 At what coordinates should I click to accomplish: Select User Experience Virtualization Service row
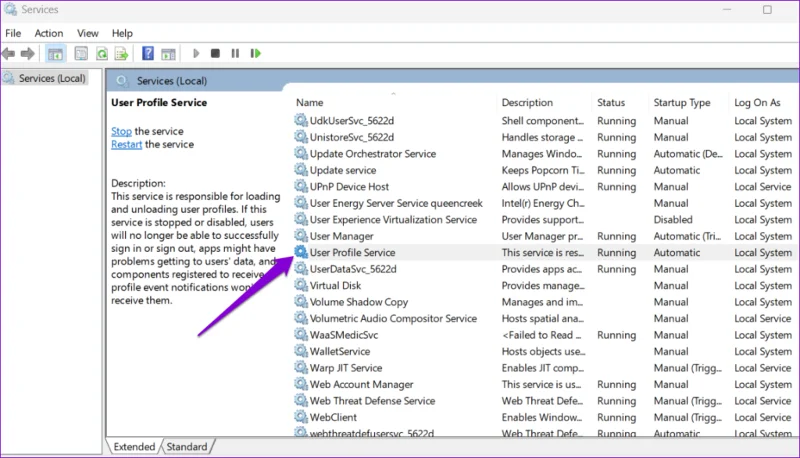tap(545, 219)
